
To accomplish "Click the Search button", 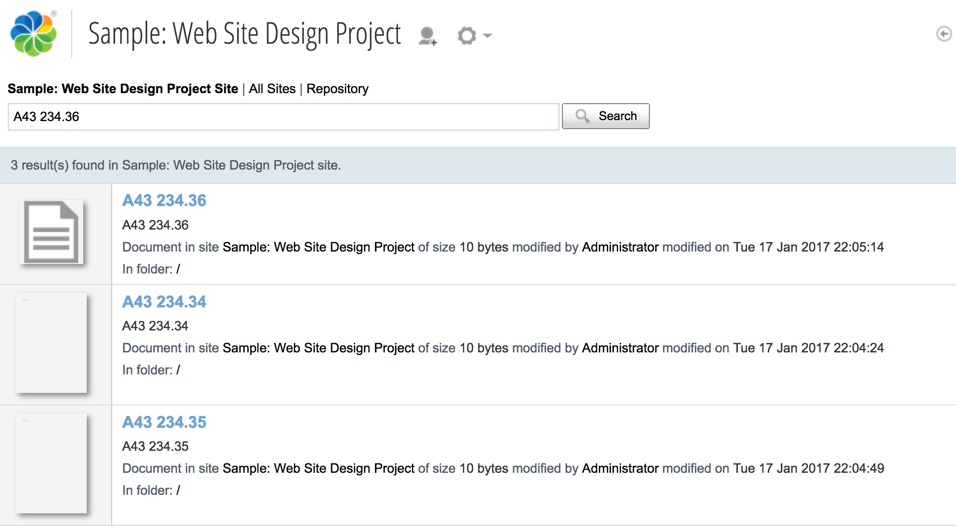I will (606, 117).
